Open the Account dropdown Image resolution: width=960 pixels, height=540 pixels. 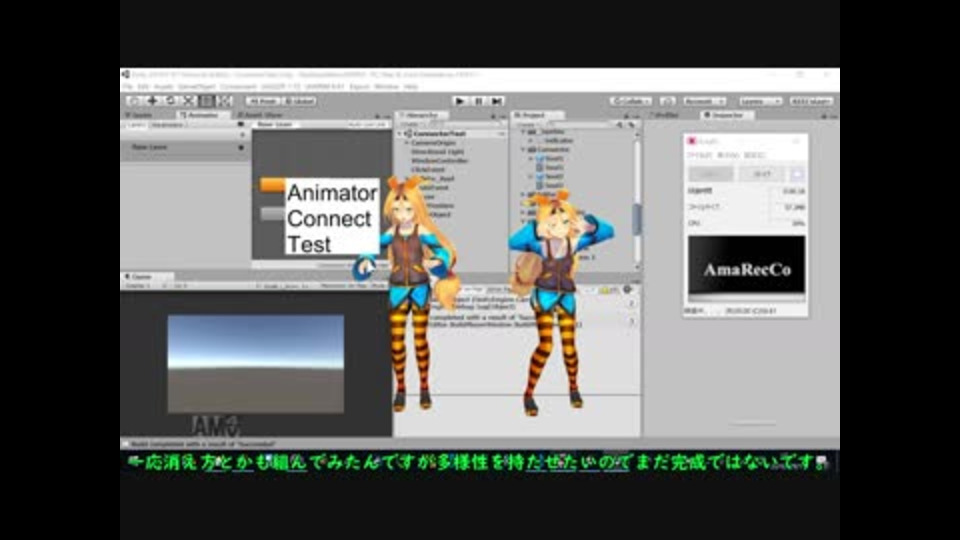click(705, 101)
